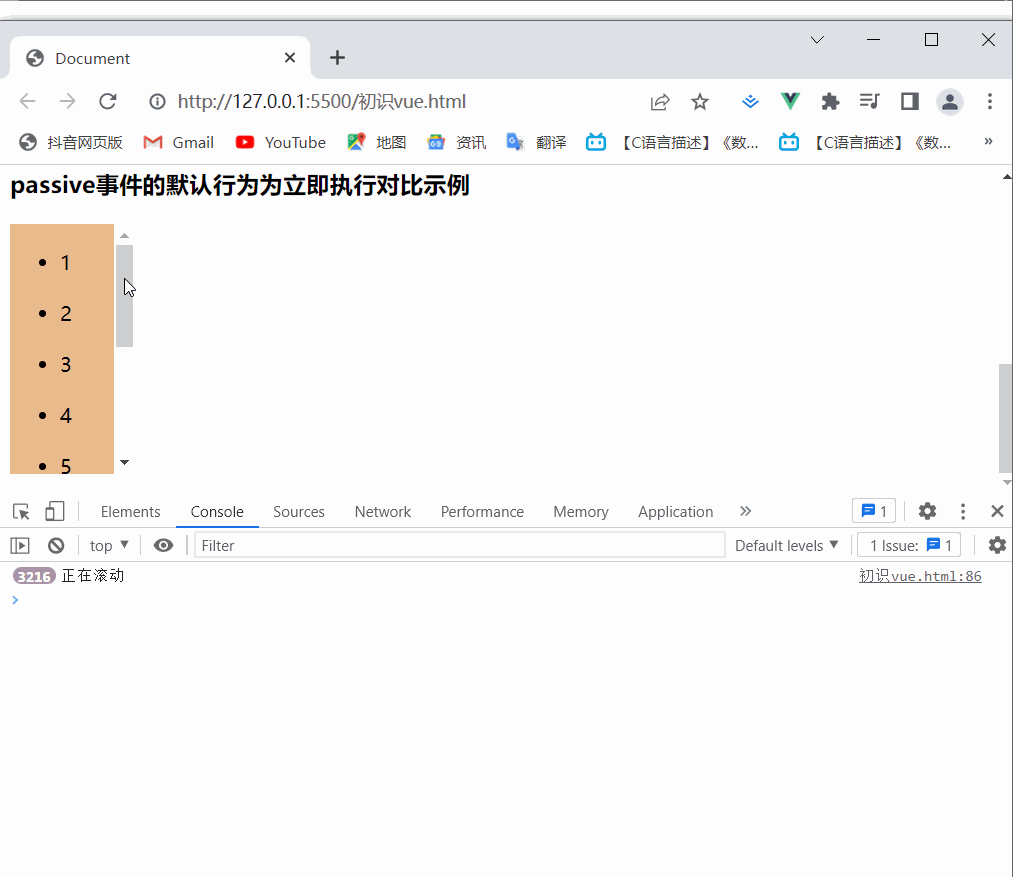1013x877 pixels.
Task: Open first 【C语言描述】 bilibili bookmark
Action: pyautogui.click(x=672, y=142)
